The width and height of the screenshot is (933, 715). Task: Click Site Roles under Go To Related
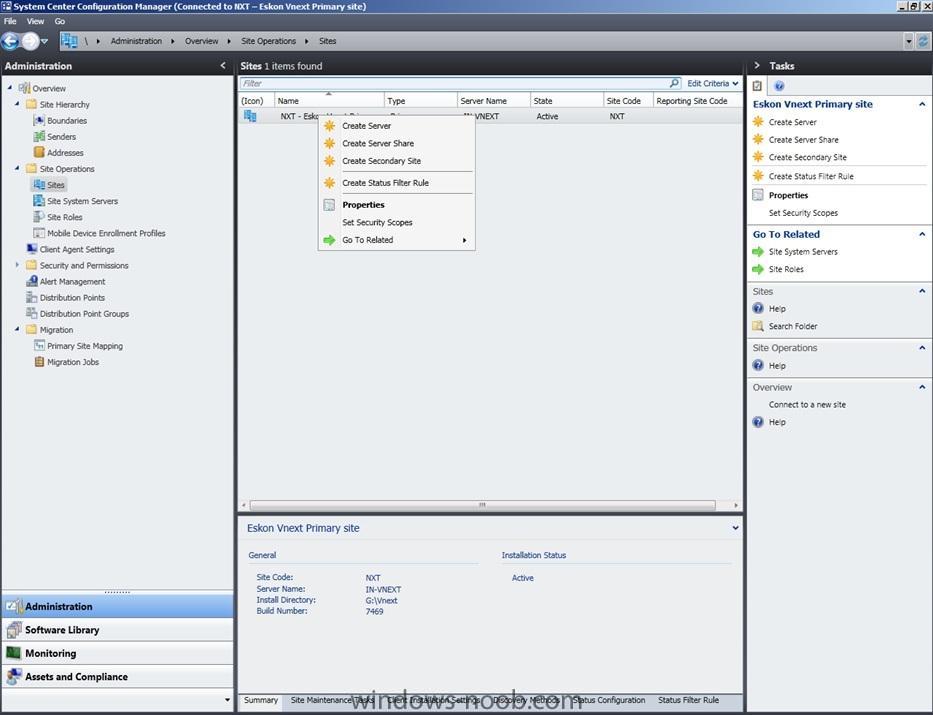point(785,269)
